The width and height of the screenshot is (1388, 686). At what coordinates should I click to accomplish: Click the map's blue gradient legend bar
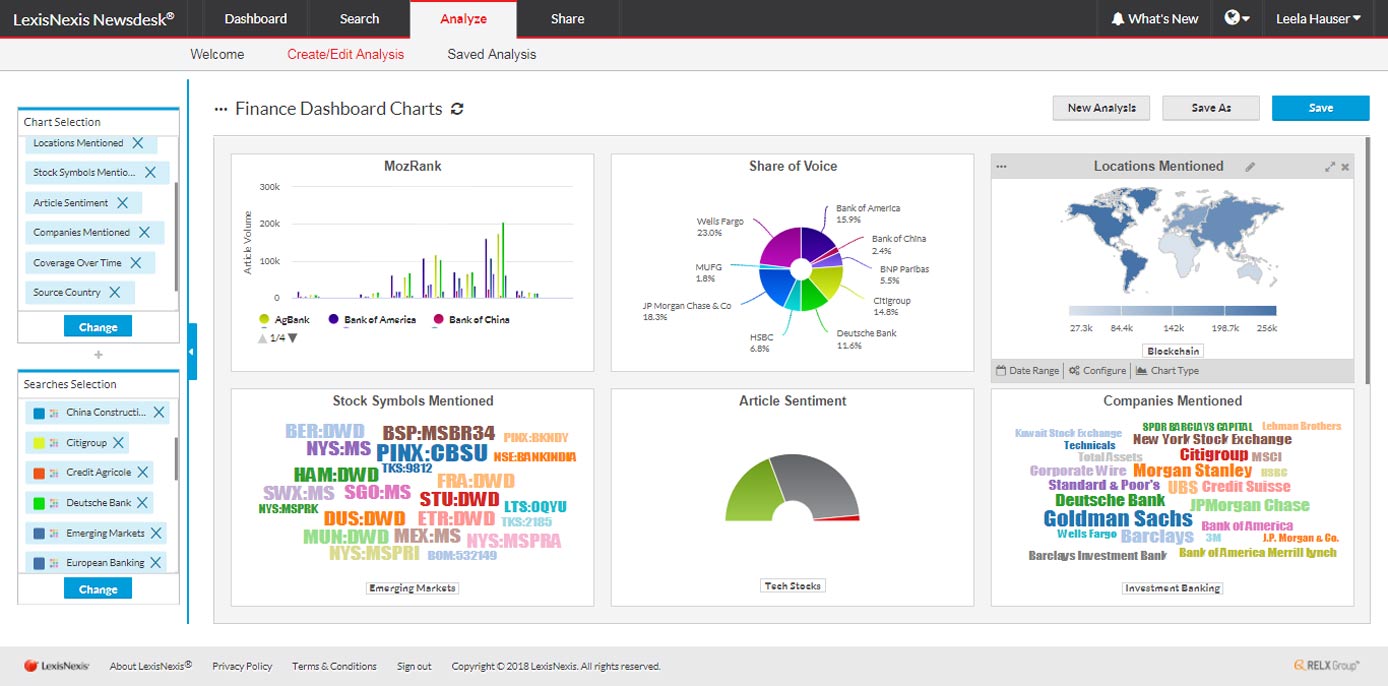pyautogui.click(x=1172, y=311)
